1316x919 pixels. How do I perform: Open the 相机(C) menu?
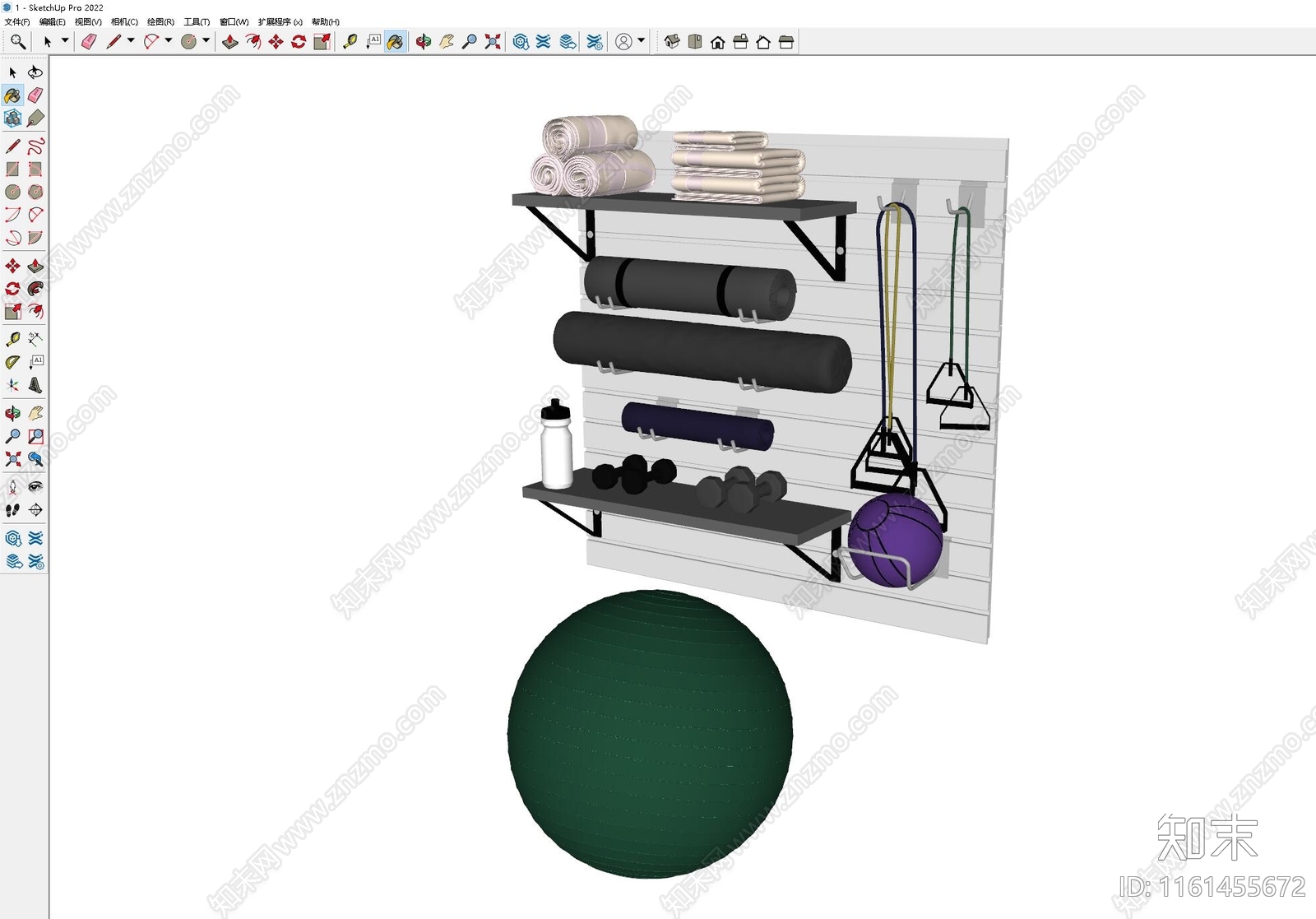124,22
